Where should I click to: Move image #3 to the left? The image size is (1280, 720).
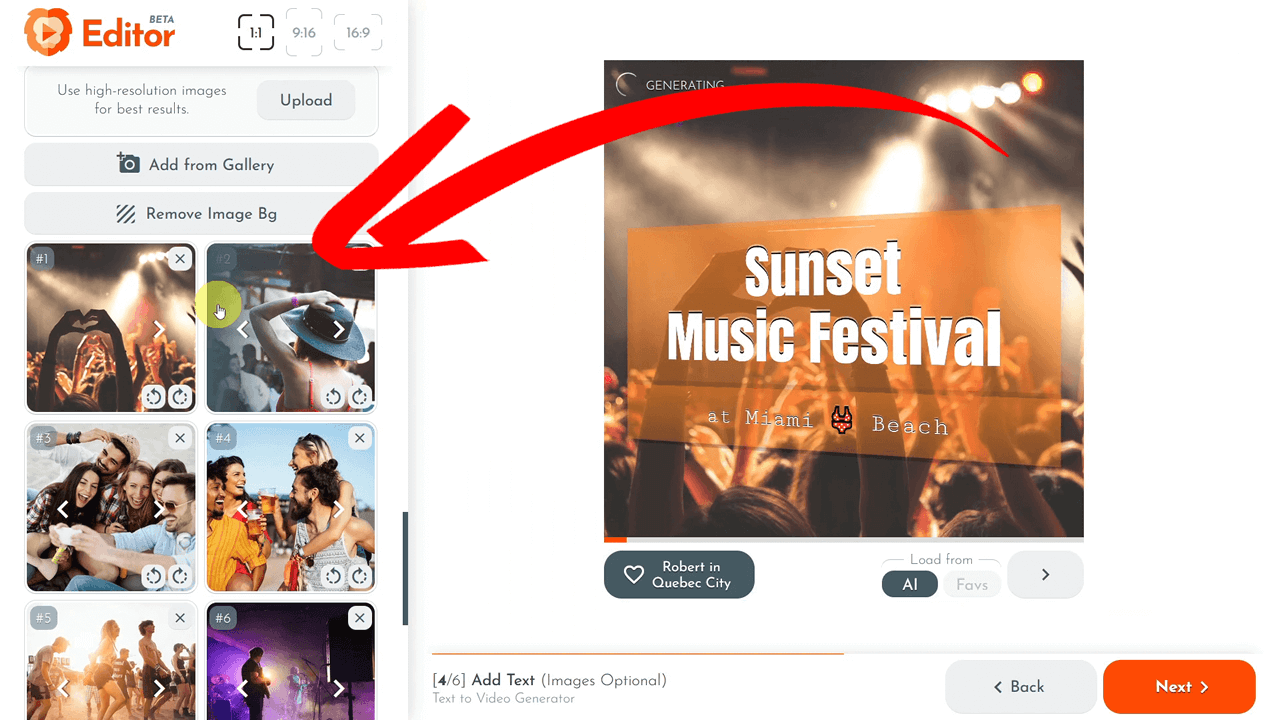(63, 509)
